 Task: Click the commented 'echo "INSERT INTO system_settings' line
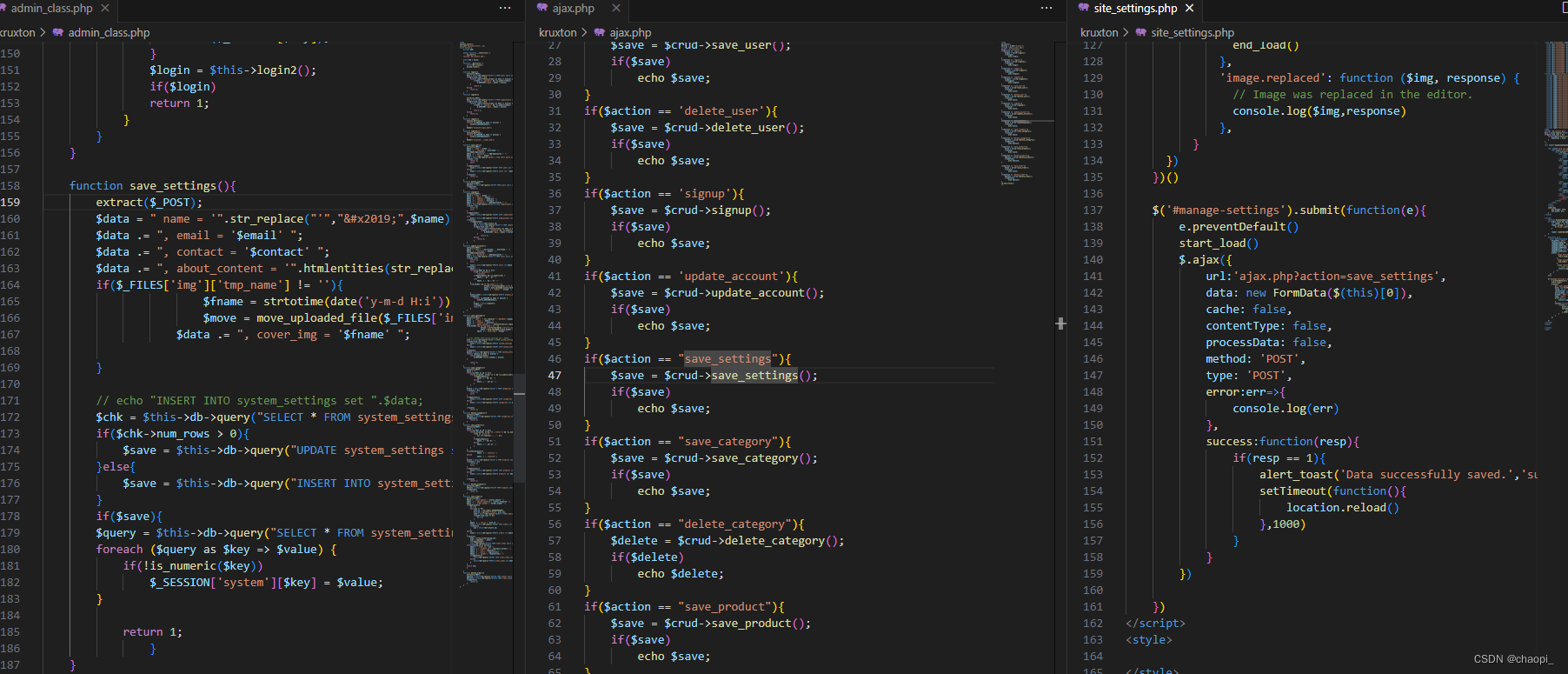click(259, 401)
